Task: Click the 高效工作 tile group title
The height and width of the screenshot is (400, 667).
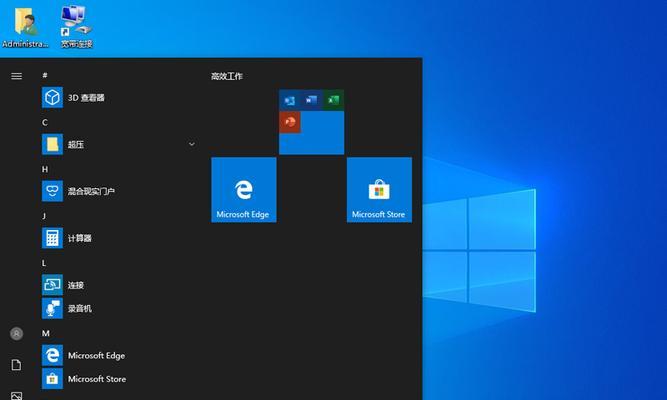Action: tap(227, 76)
